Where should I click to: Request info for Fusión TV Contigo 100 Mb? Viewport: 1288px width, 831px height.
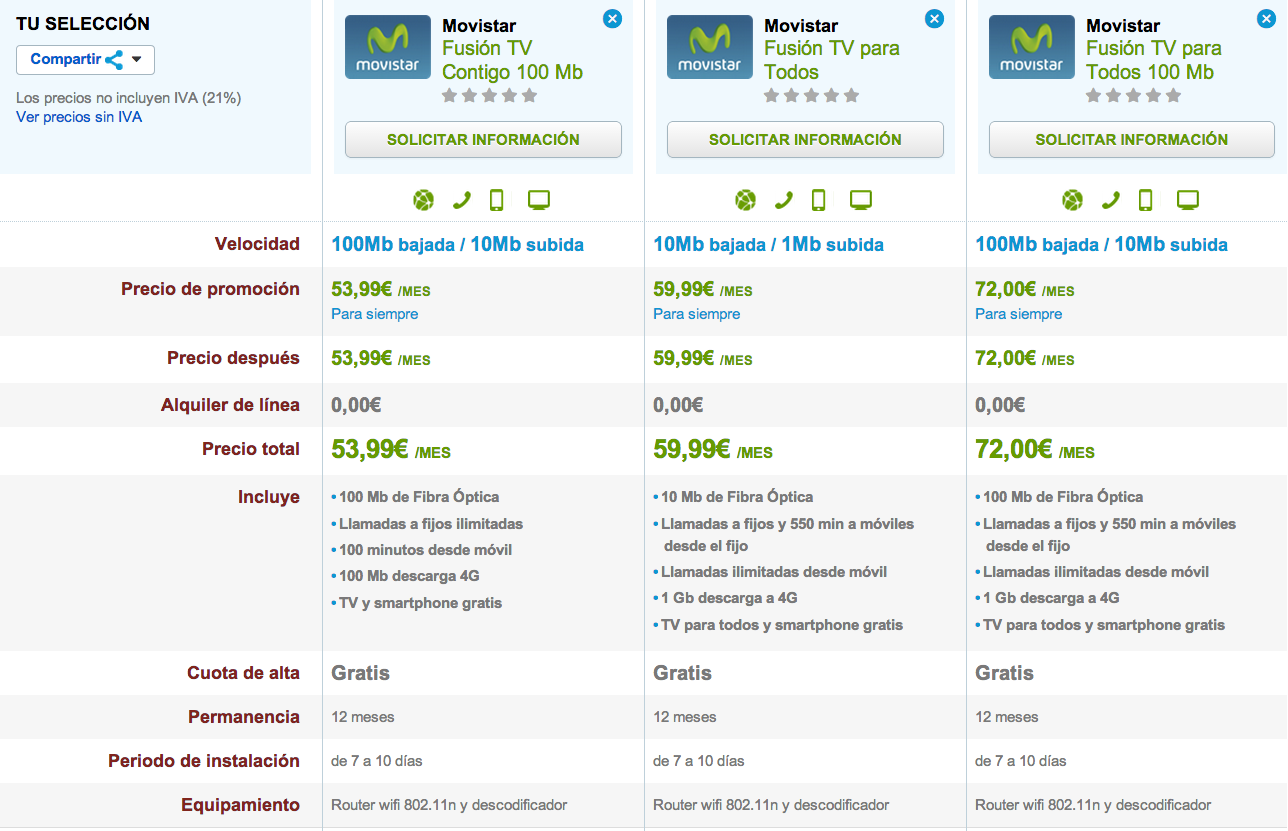click(483, 140)
